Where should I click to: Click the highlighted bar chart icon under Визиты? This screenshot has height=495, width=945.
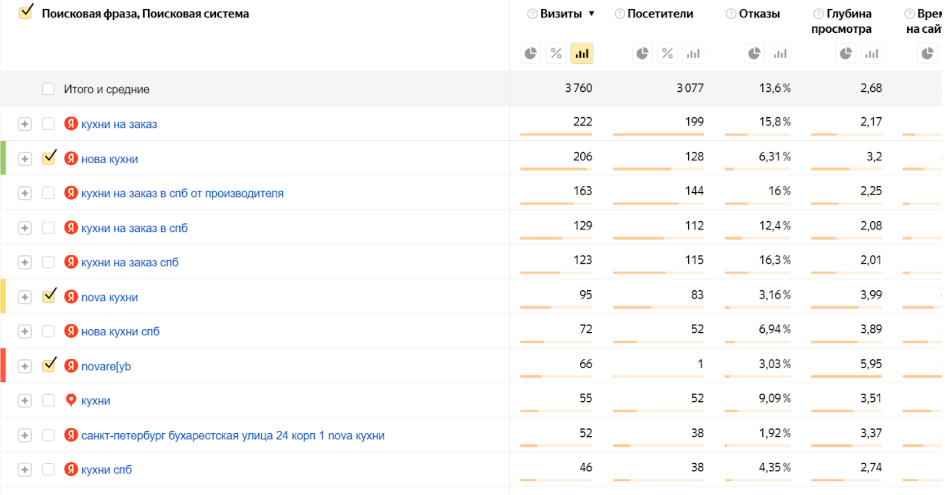(581, 53)
